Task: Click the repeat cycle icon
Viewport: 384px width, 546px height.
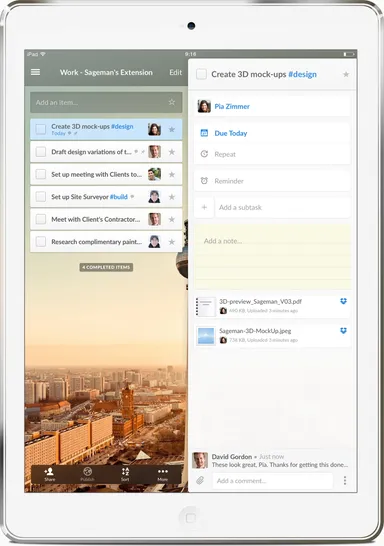Action: pyautogui.click(x=204, y=154)
